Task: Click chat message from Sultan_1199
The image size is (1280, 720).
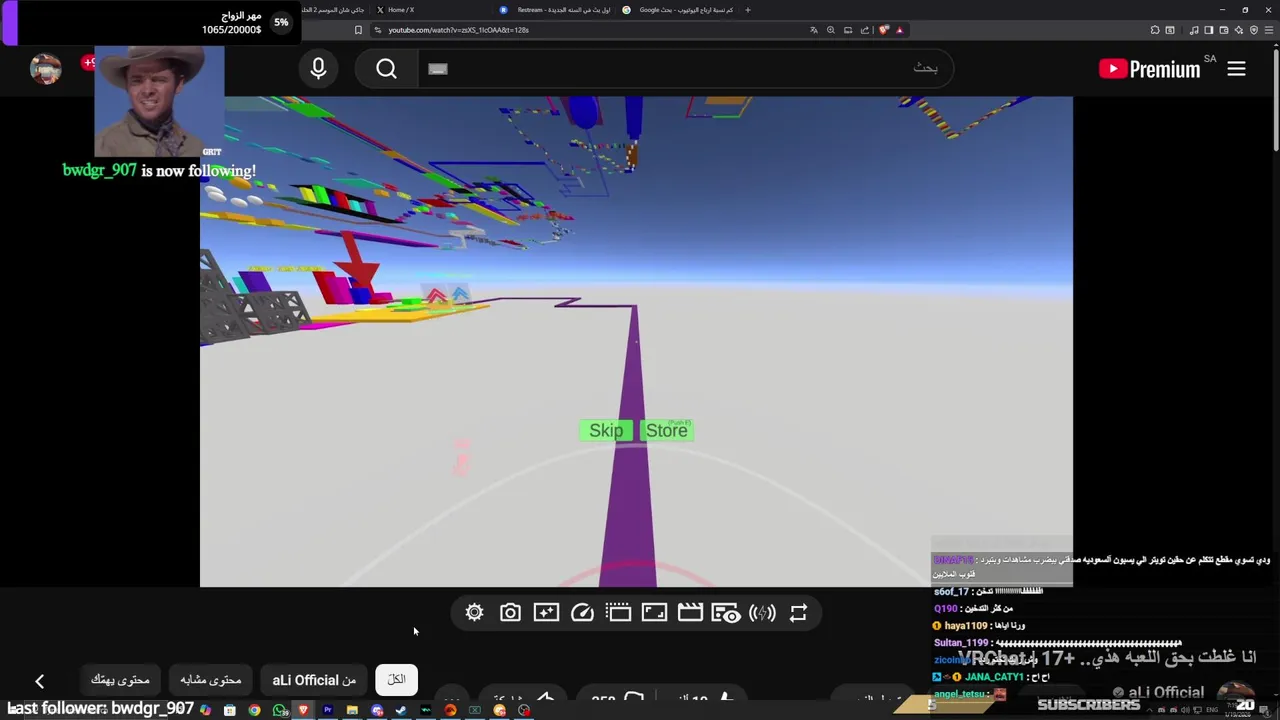Action: pos(1057,643)
